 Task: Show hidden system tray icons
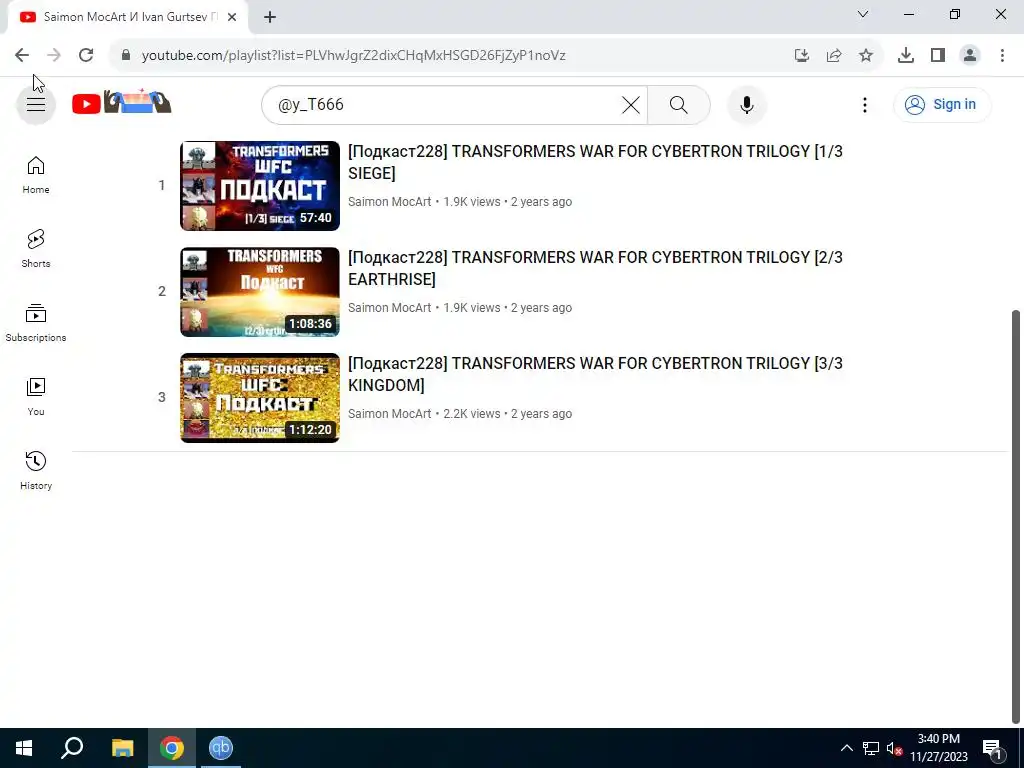[846, 748]
